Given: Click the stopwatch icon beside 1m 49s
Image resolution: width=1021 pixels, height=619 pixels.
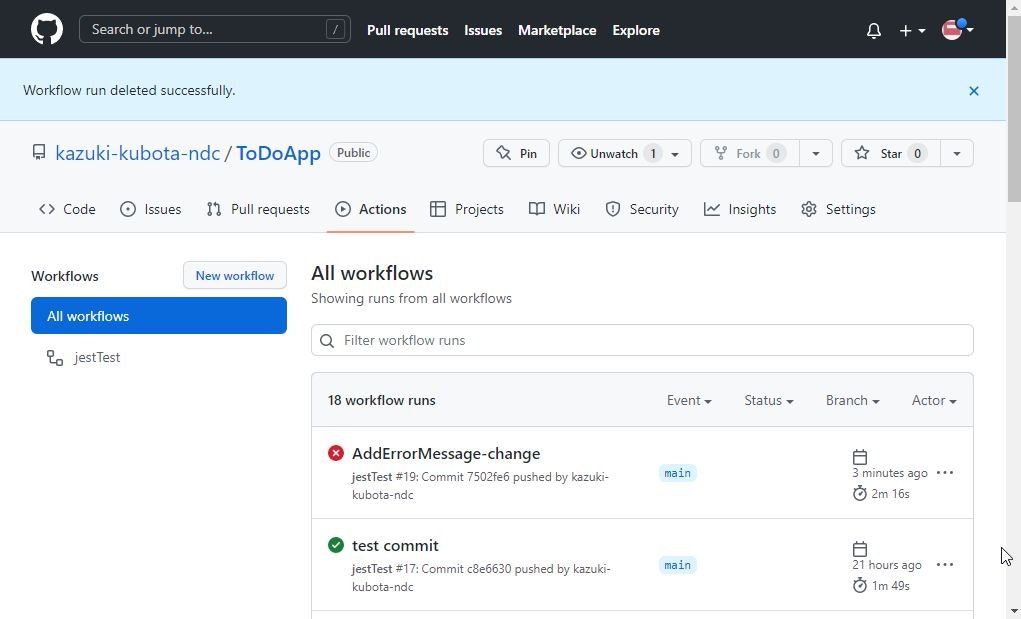Looking at the screenshot, I should coord(860,585).
